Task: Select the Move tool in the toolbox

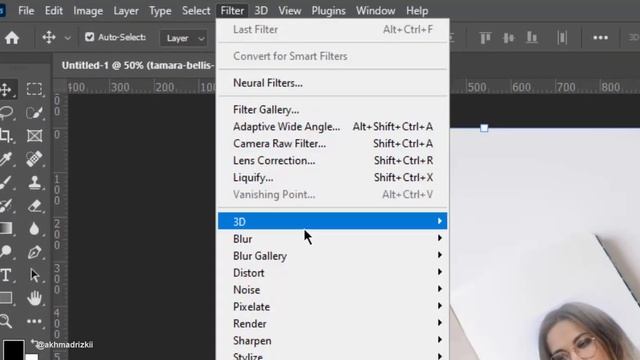Action: pos(6,89)
